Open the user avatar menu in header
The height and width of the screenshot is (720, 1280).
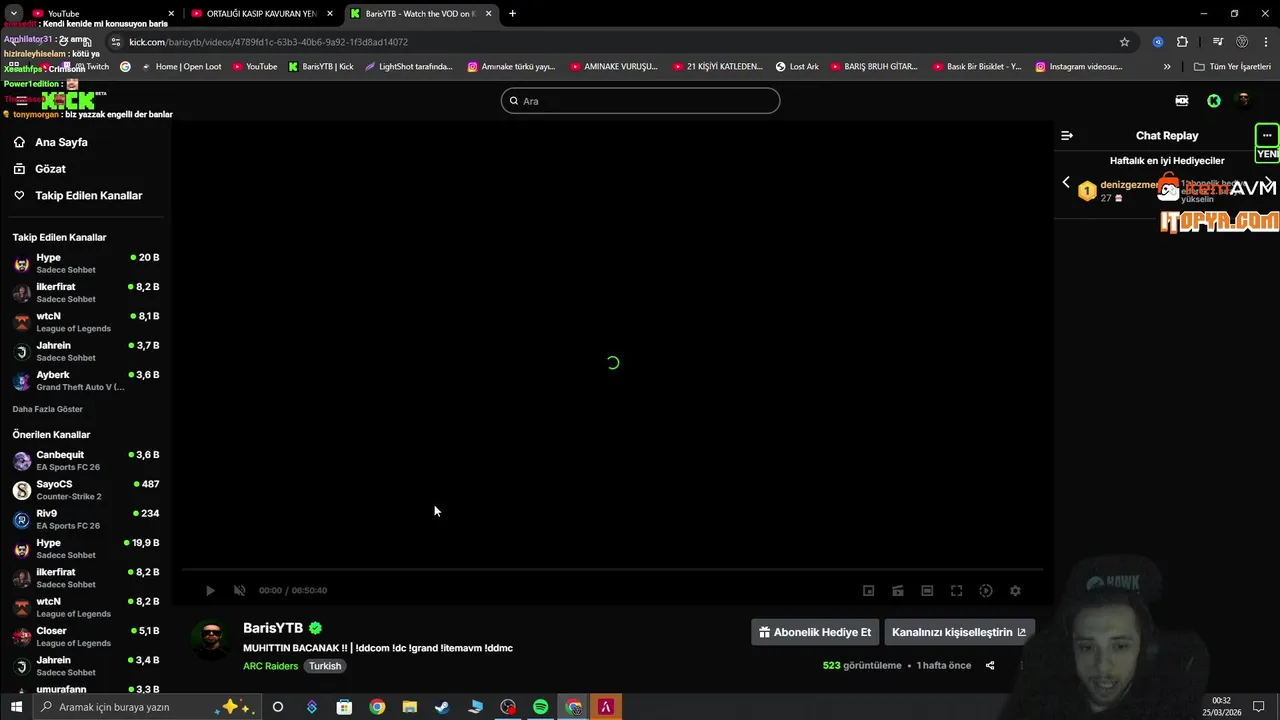[1243, 100]
